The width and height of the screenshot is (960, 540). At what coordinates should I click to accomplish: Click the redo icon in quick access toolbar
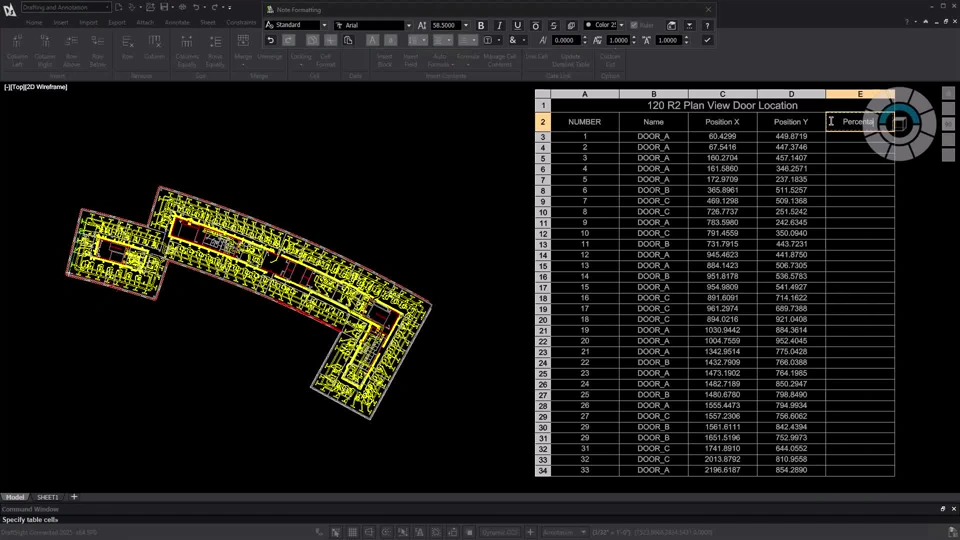point(214,7)
